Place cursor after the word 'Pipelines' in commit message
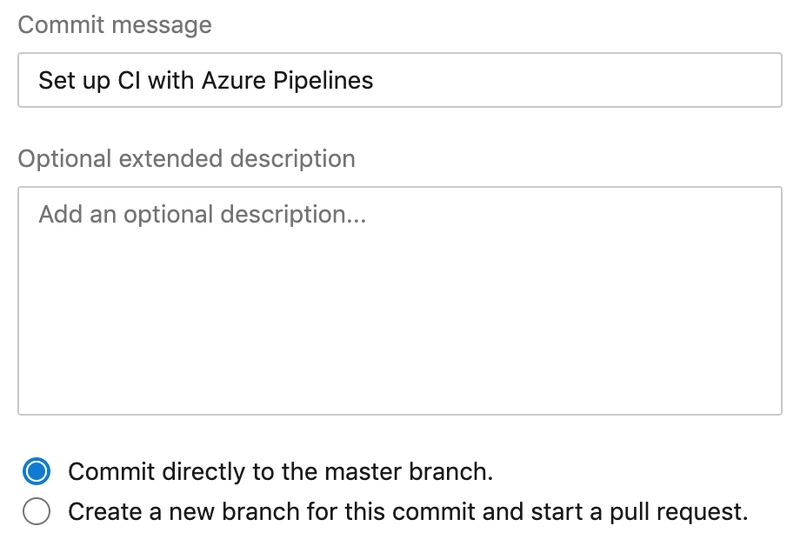 pos(375,80)
